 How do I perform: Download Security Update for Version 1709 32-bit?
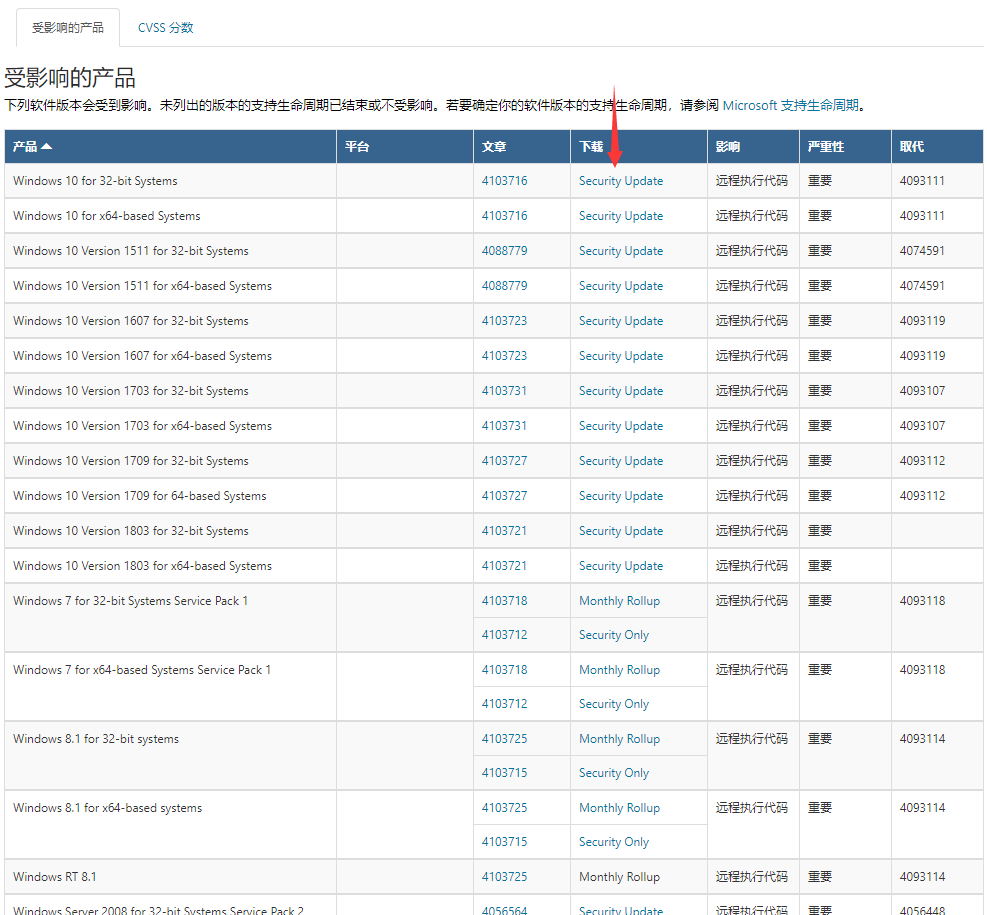coord(621,461)
